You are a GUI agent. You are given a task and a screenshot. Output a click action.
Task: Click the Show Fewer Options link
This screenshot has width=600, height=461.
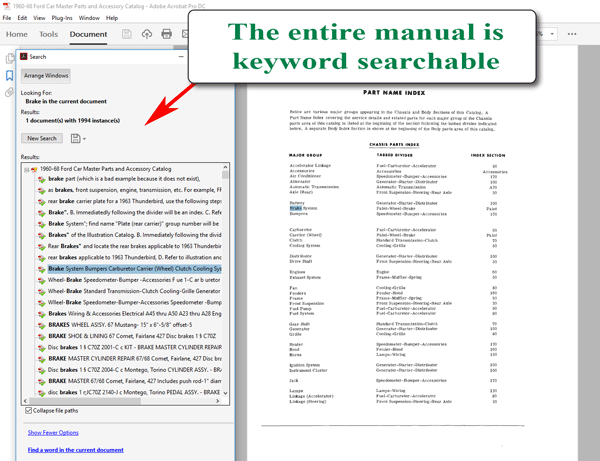(53, 433)
